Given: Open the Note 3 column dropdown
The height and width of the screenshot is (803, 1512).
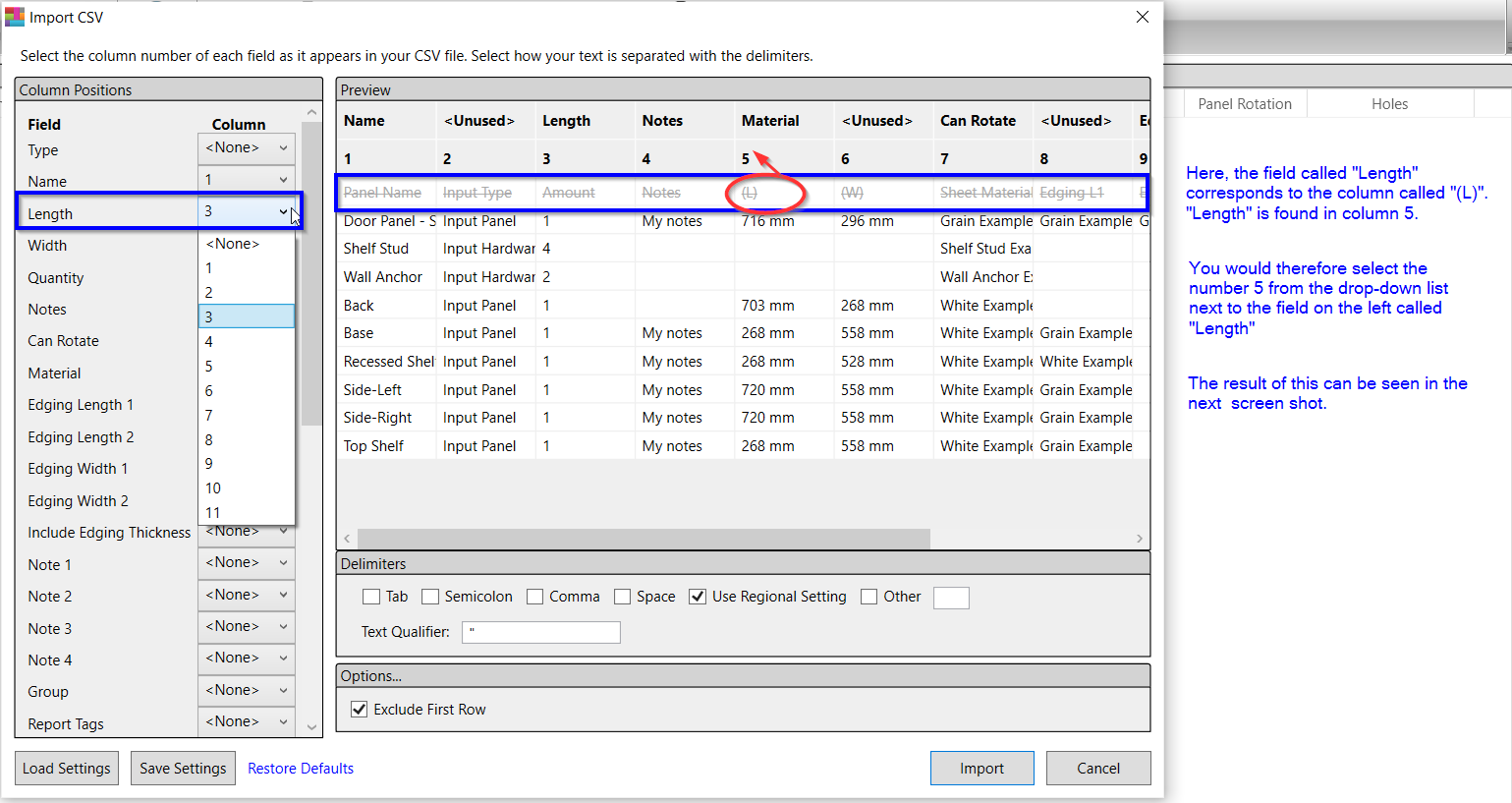Looking at the screenshot, I should 246,627.
